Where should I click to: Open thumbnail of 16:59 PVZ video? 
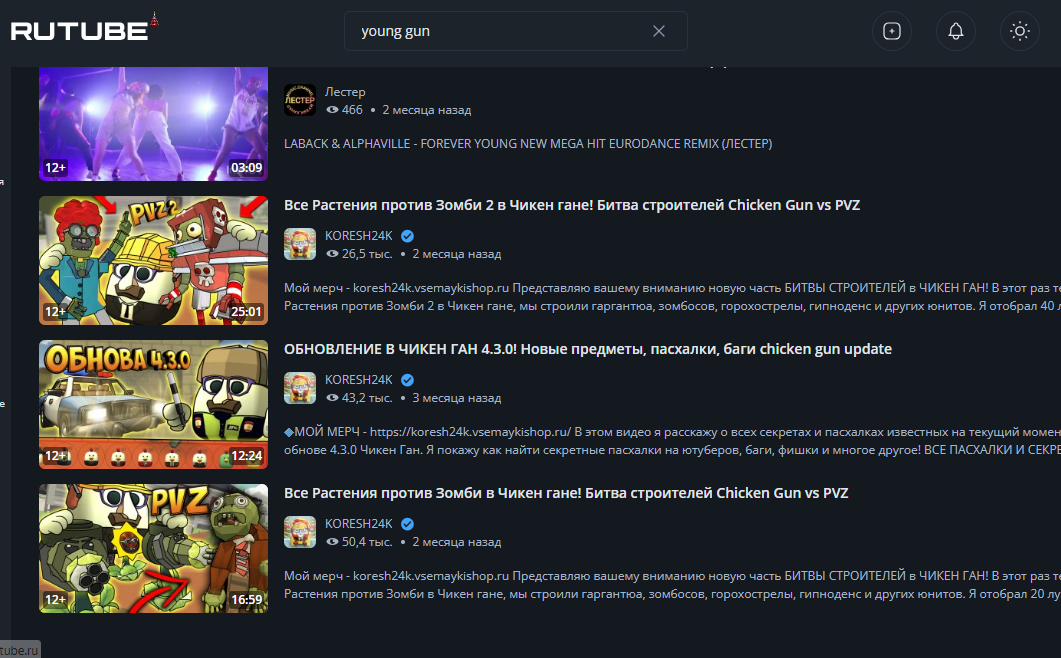(154, 549)
